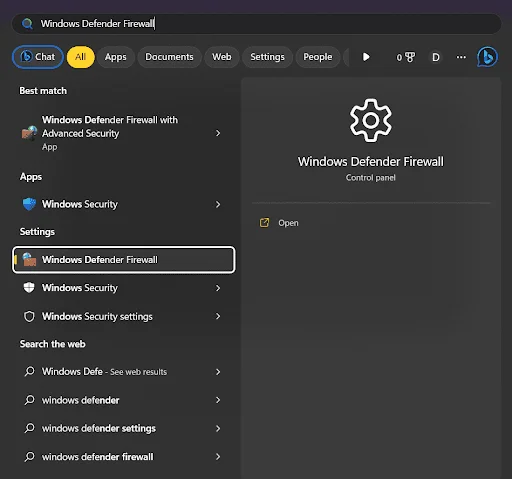Click the Open external-link icon
512x479 pixels.
click(x=264, y=222)
